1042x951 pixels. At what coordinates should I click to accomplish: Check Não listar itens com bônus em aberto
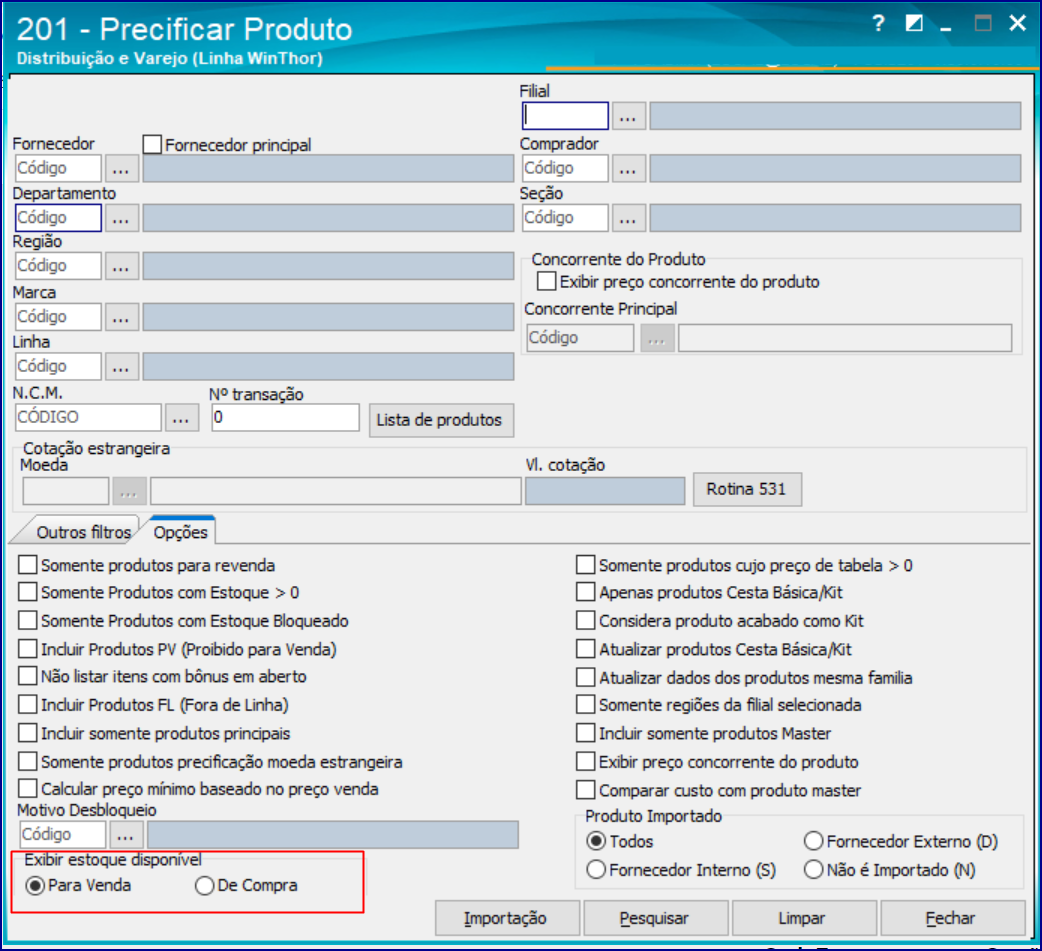click(28, 676)
